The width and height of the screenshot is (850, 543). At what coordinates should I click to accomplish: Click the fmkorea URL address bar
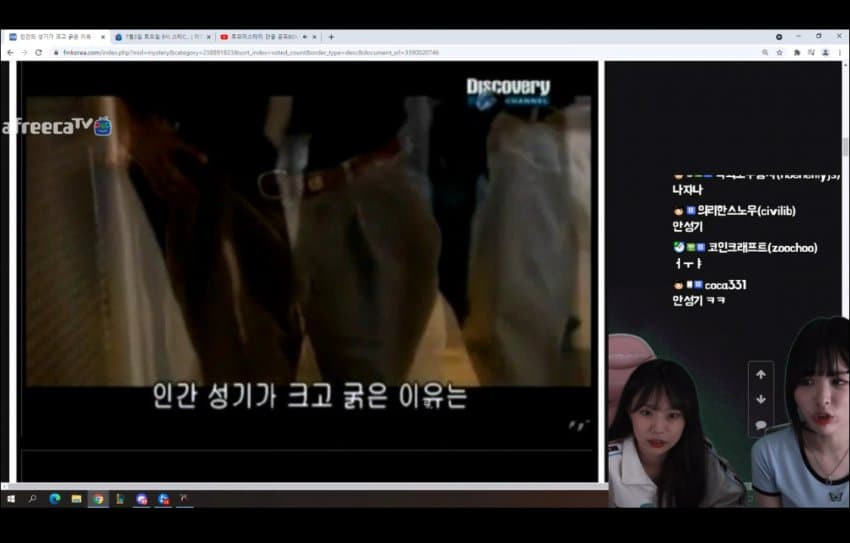point(407,53)
